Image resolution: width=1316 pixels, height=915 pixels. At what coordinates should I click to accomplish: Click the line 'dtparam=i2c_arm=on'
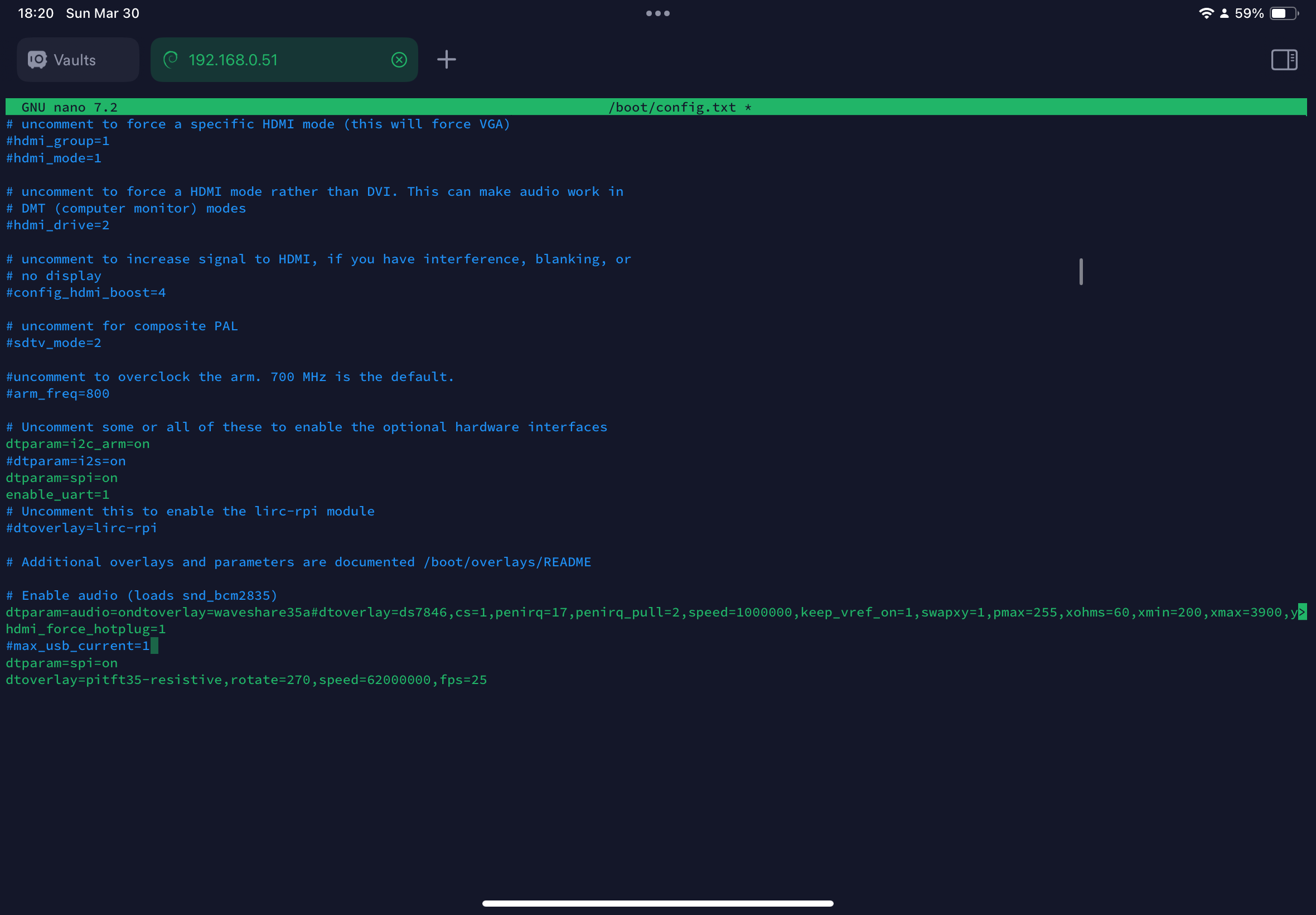click(78, 444)
